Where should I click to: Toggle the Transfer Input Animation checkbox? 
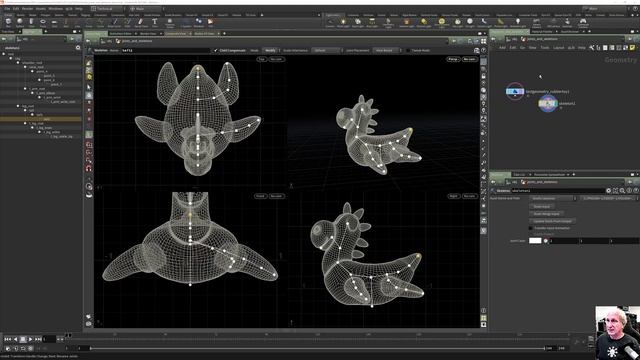pyautogui.click(x=531, y=228)
